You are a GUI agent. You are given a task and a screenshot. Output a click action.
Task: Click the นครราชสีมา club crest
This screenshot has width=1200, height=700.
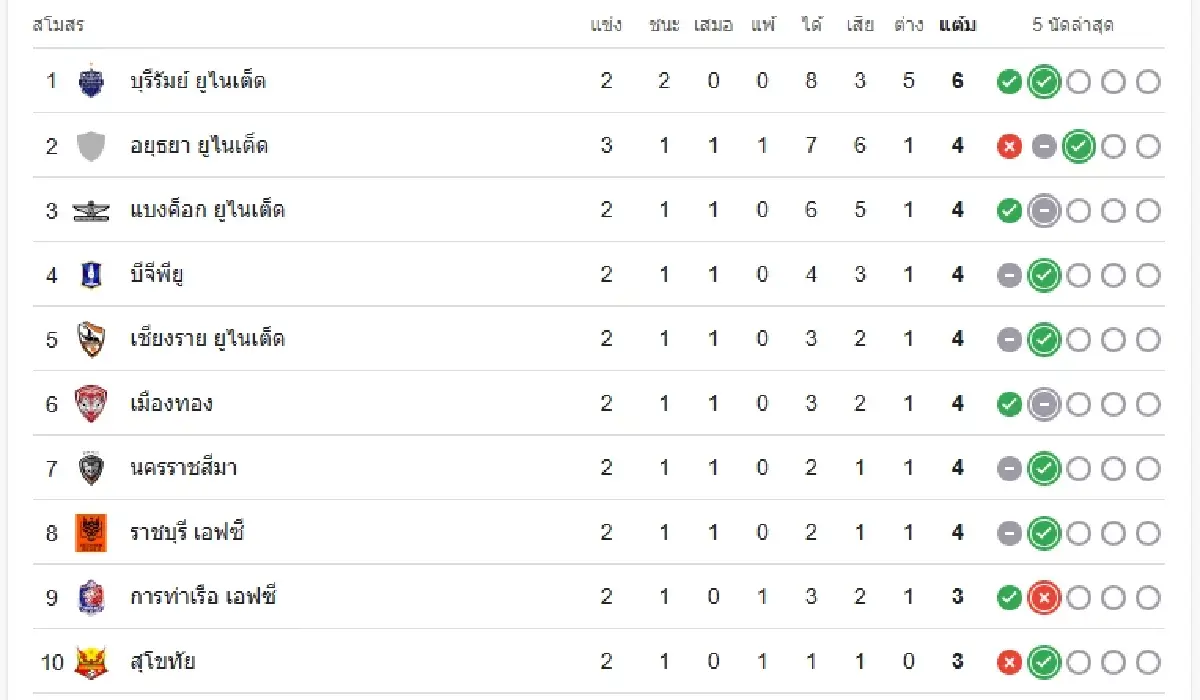[91, 468]
